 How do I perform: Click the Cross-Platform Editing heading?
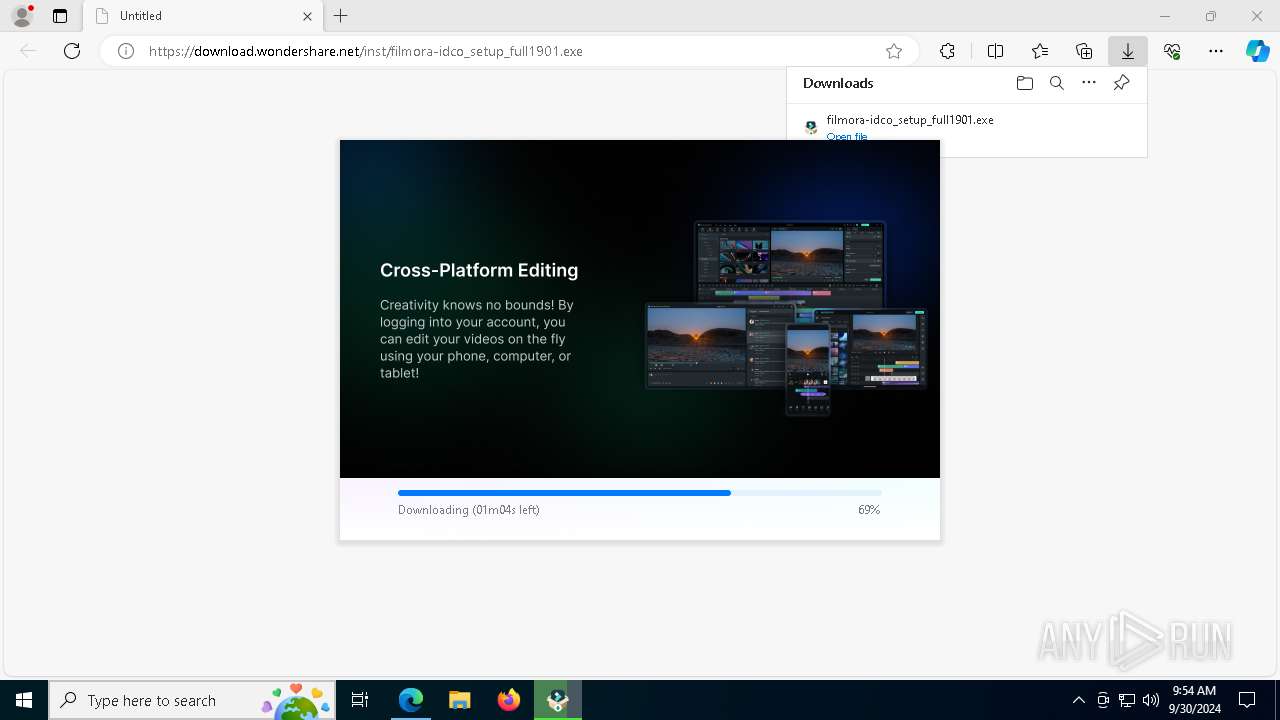pos(479,270)
